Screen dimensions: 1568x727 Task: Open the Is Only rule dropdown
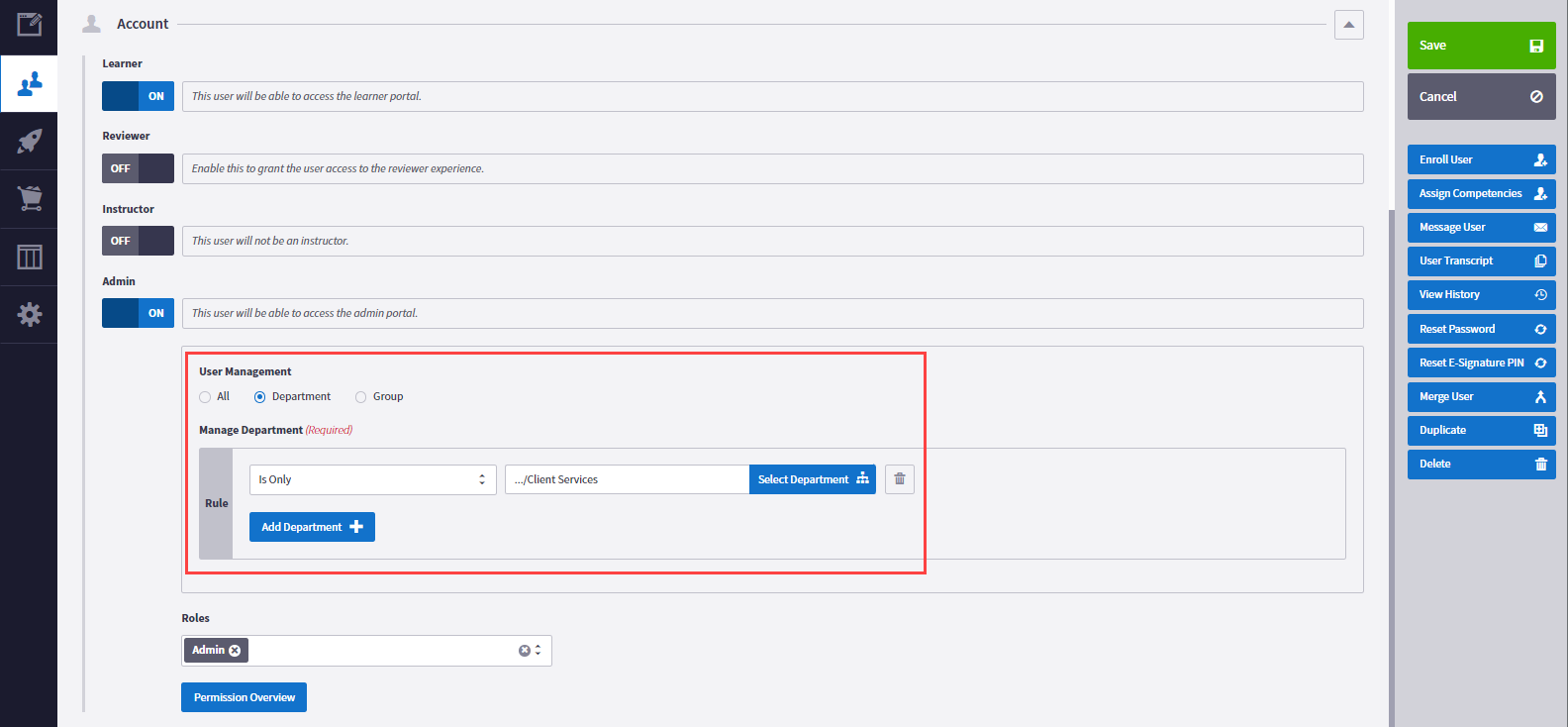372,479
